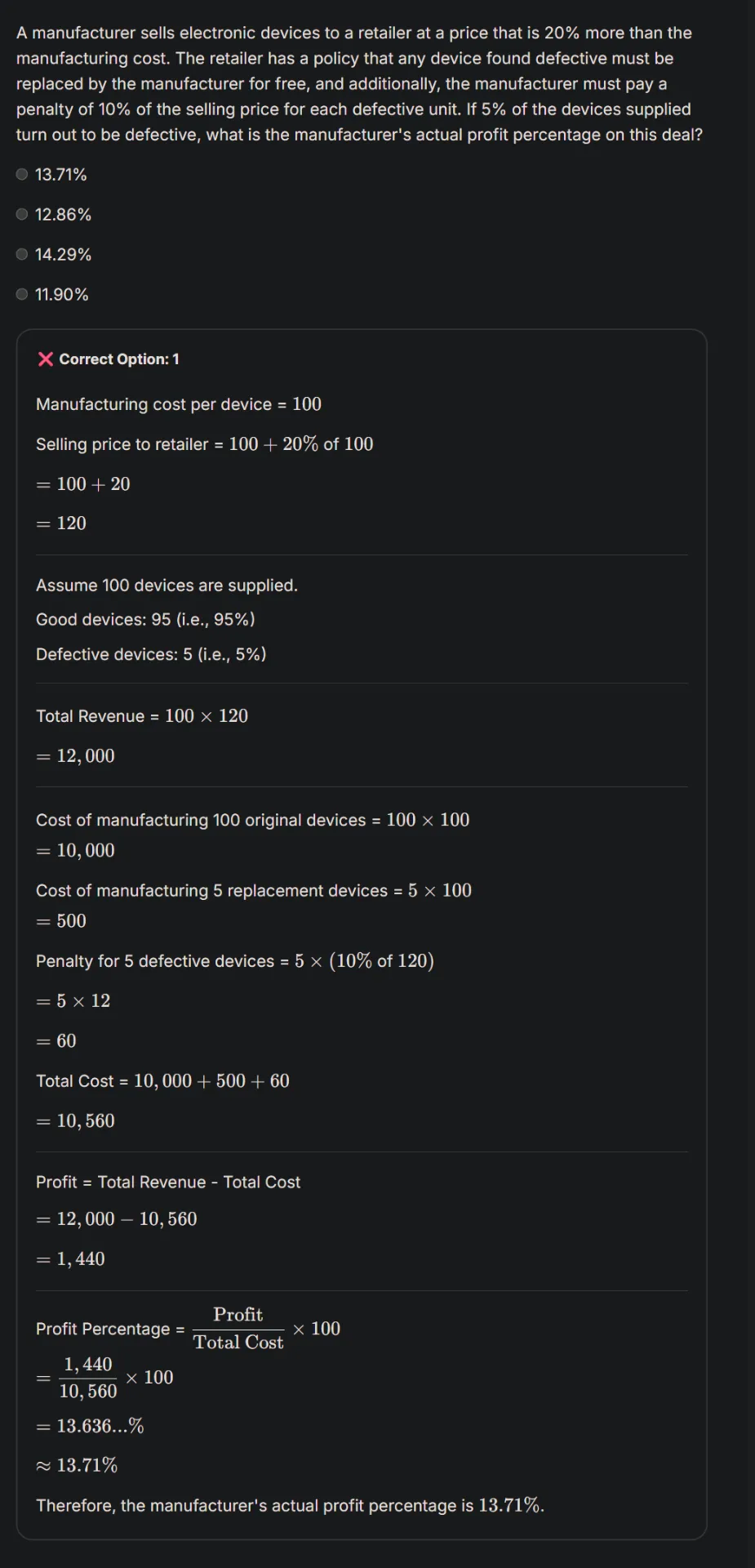The height and width of the screenshot is (1568, 755).
Task: Click the Profit Percentage formula fraction
Action: click(238, 1329)
